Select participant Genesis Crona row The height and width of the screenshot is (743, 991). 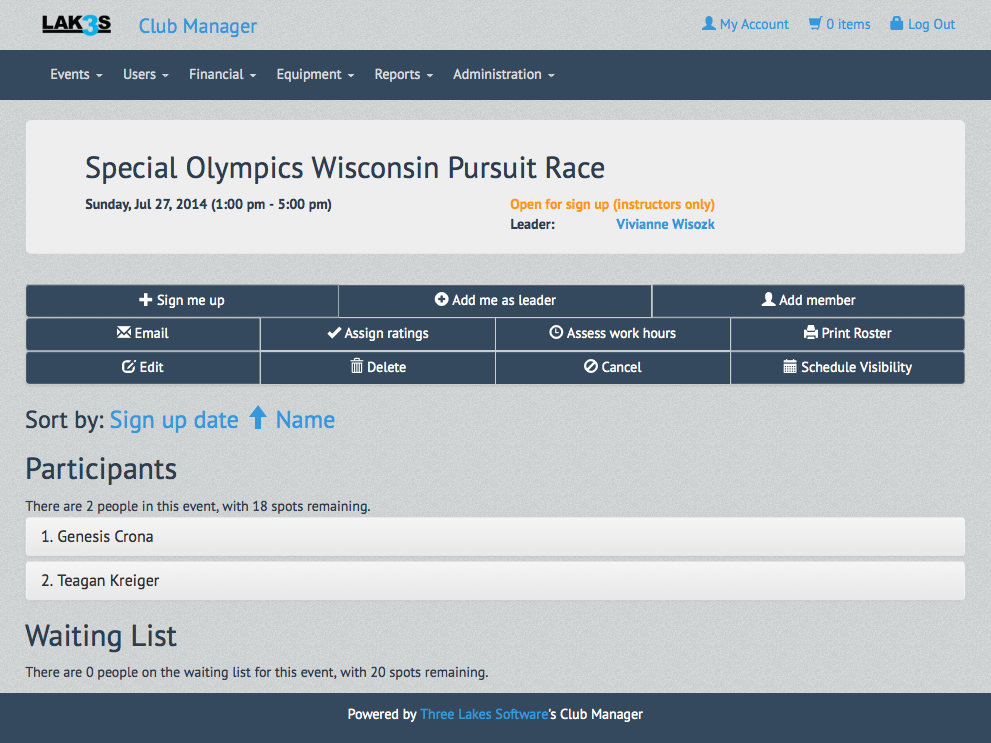click(x=494, y=537)
